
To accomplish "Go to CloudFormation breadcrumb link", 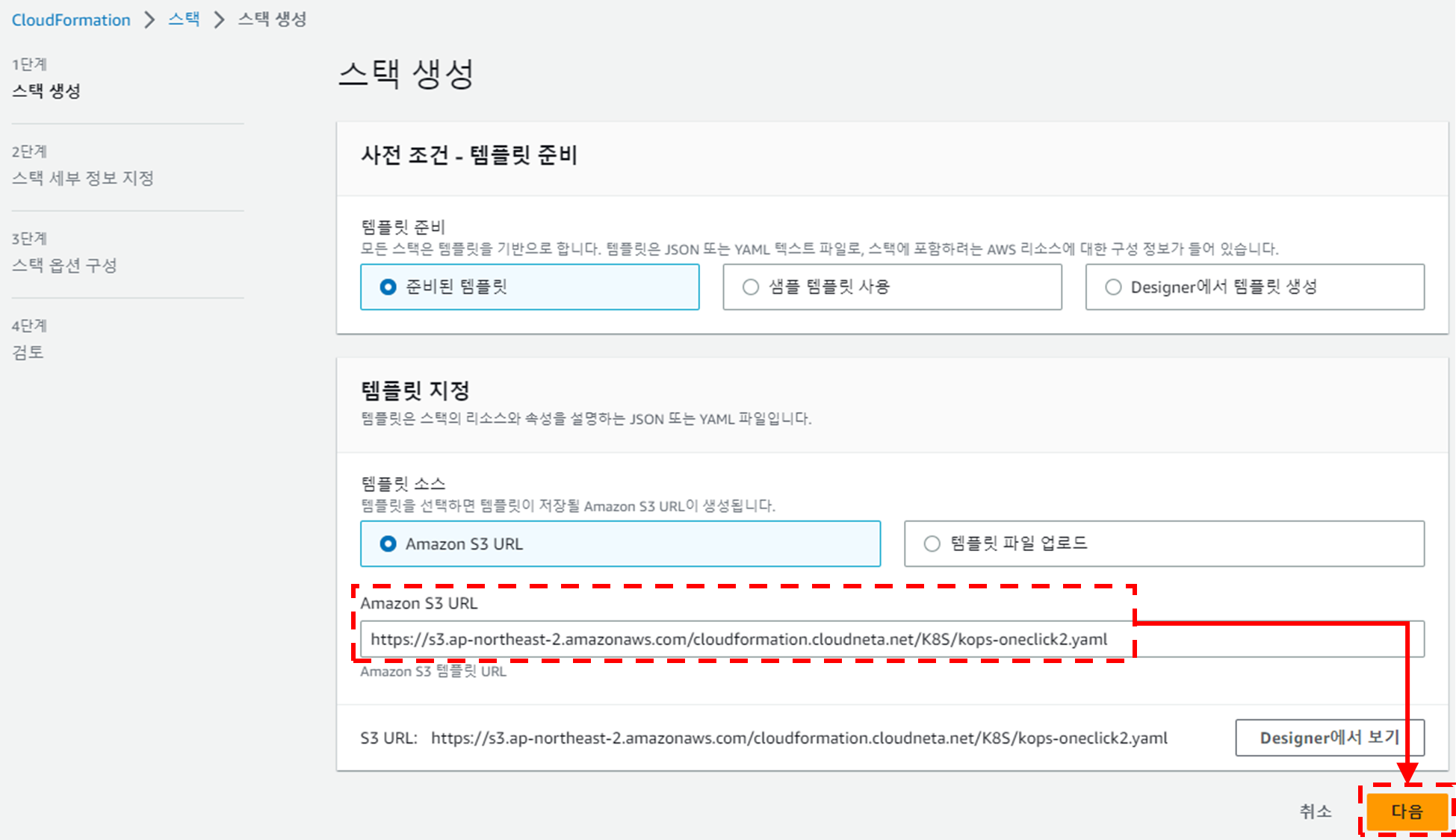I will pyautogui.click(x=71, y=19).
